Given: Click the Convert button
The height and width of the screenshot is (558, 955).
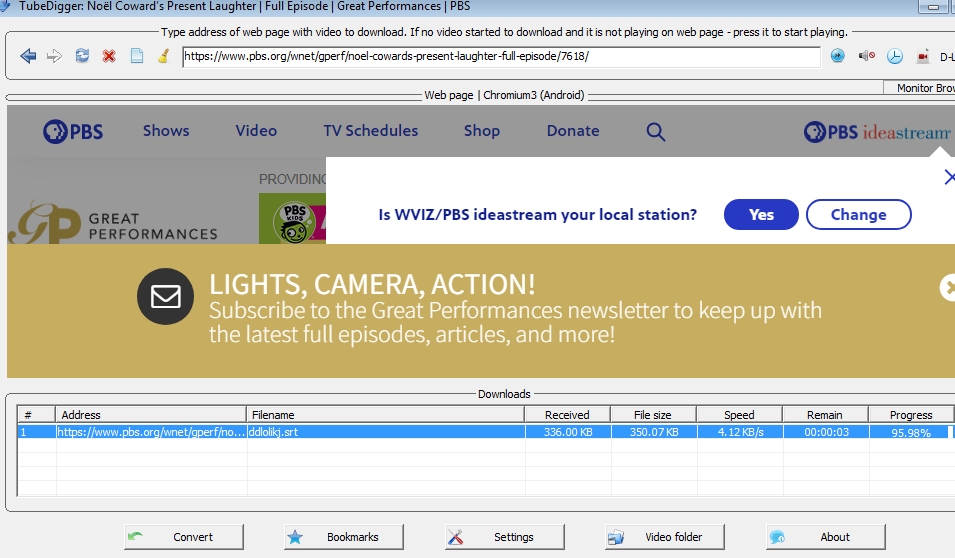Looking at the screenshot, I should pyautogui.click(x=184, y=537).
